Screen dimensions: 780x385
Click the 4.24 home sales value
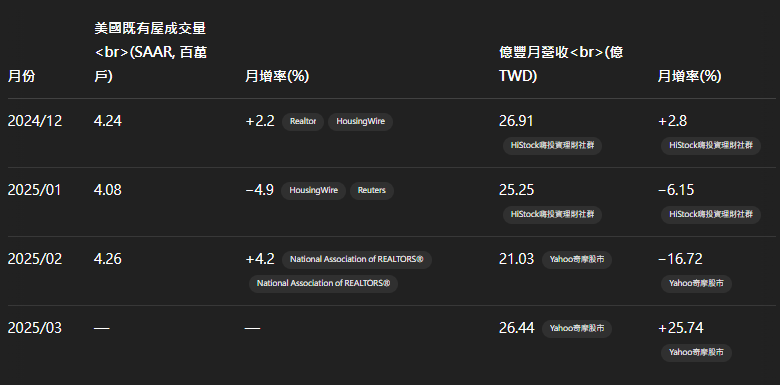click(x=108, y=121)
